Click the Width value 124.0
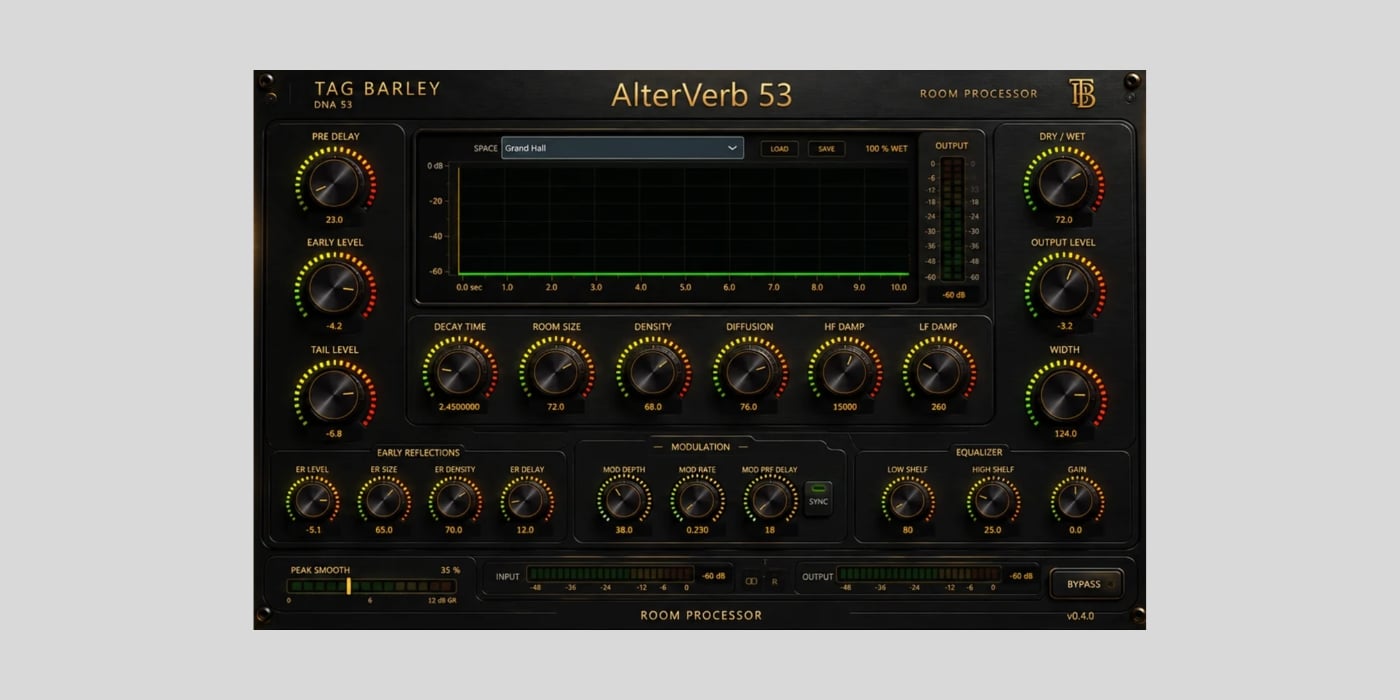Screen dimensions: 1400x700 coord(1064,433)
